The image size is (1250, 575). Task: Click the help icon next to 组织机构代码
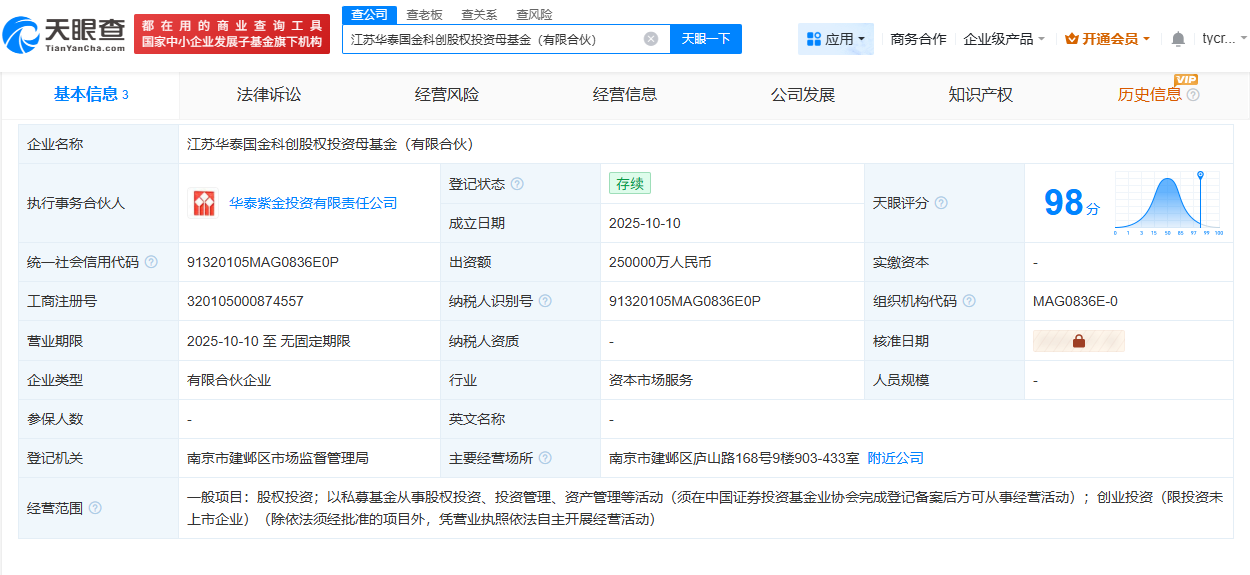click(x=969, y=301)
